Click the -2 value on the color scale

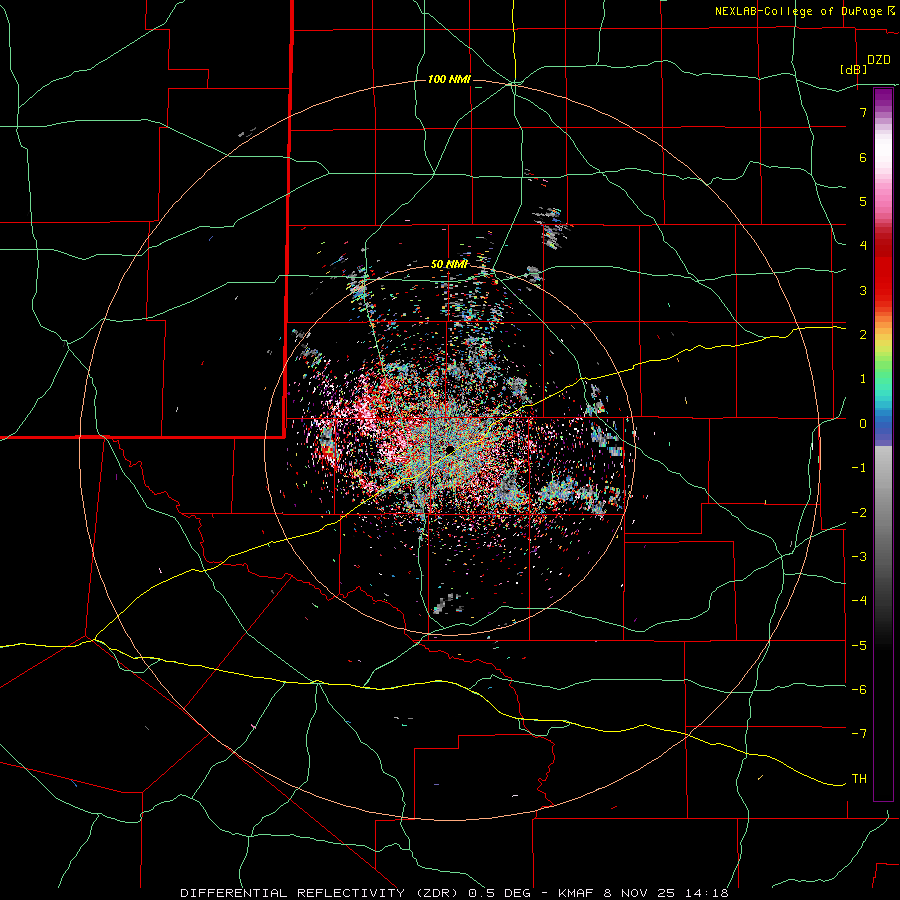(859, 512)
